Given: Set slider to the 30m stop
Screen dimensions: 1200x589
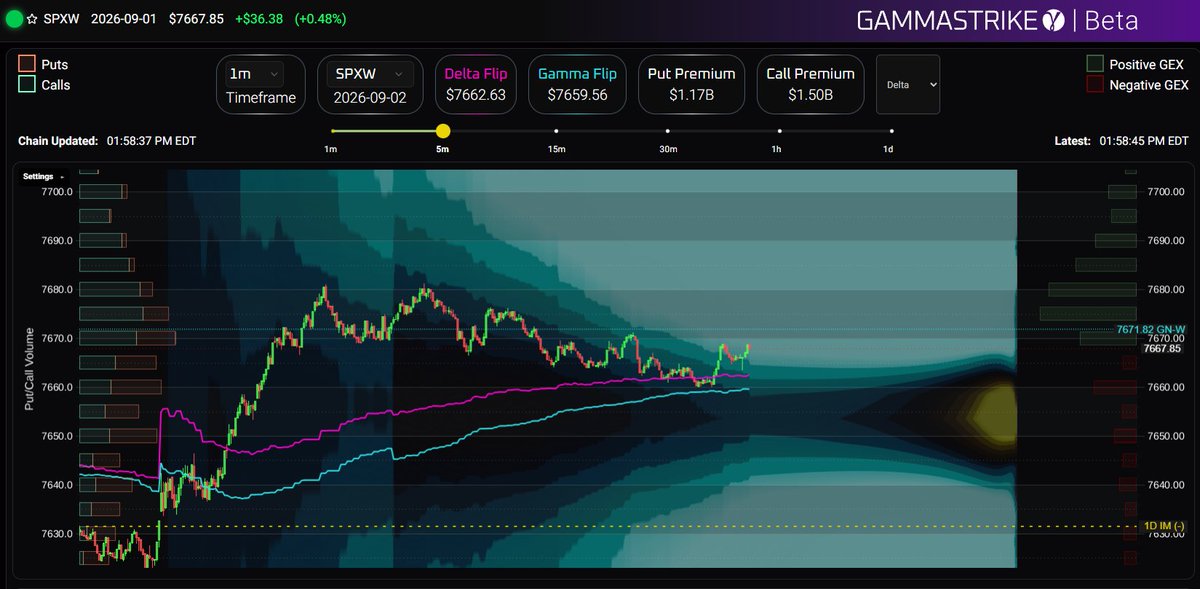Looking at the screenshot, I should 668,131.
